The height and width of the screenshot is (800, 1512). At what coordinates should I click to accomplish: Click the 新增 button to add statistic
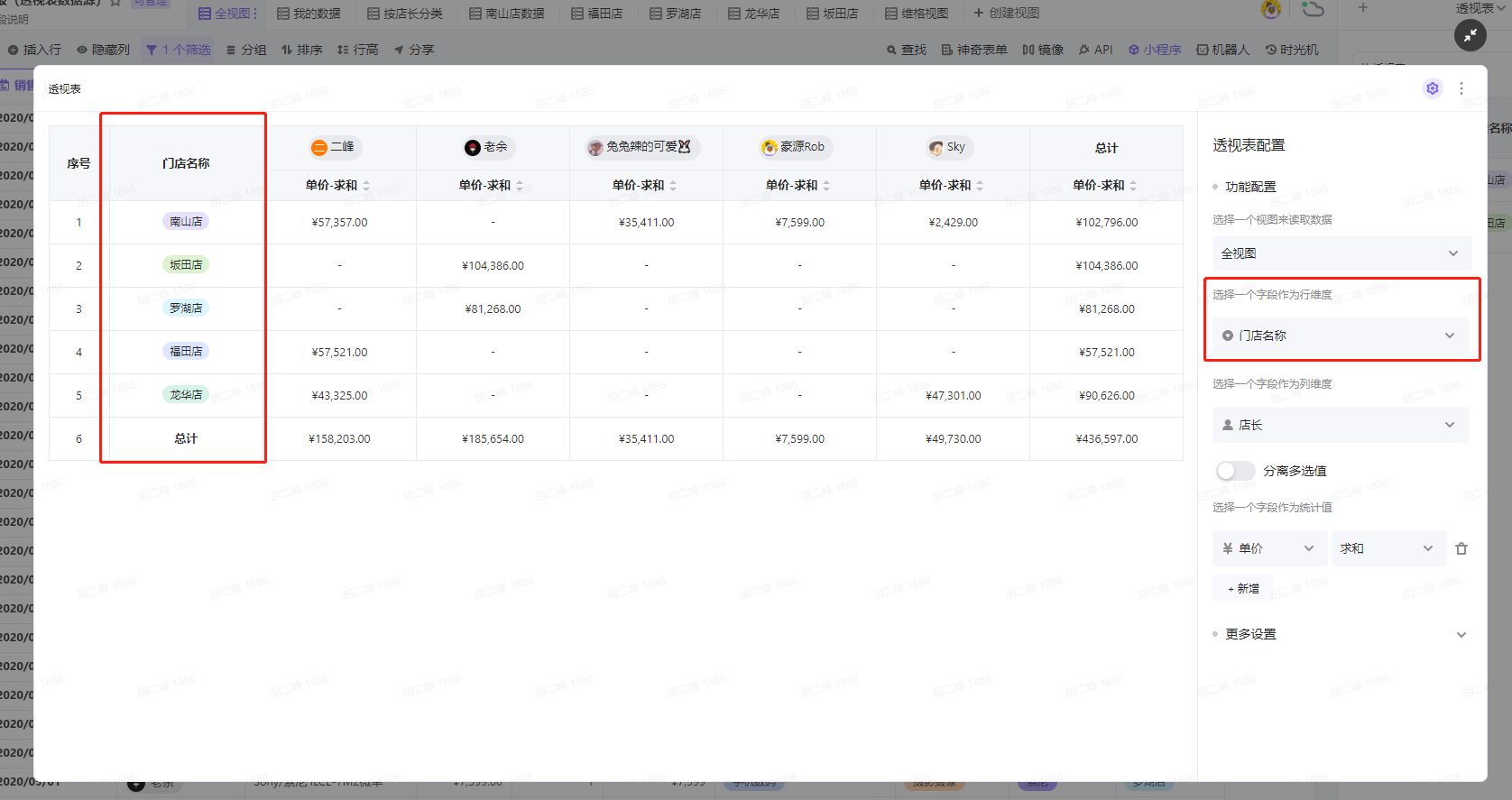tap(1243, 588)
